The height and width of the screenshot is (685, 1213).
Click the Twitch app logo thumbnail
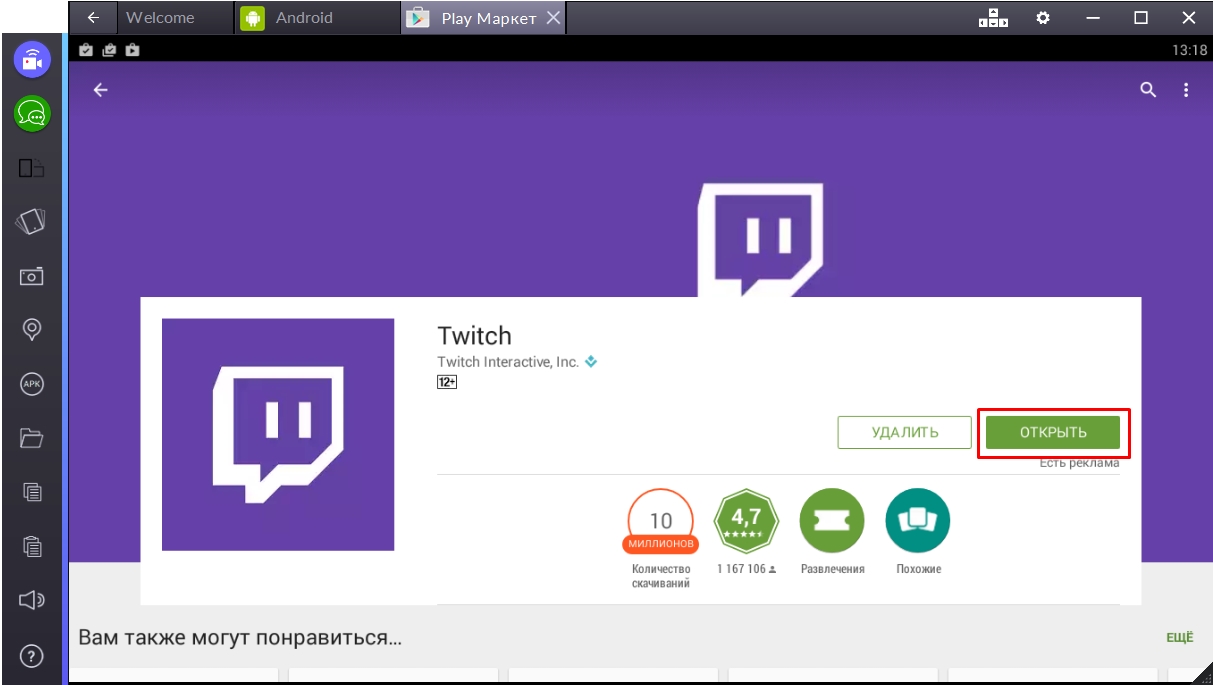click(x=278, y=434)
